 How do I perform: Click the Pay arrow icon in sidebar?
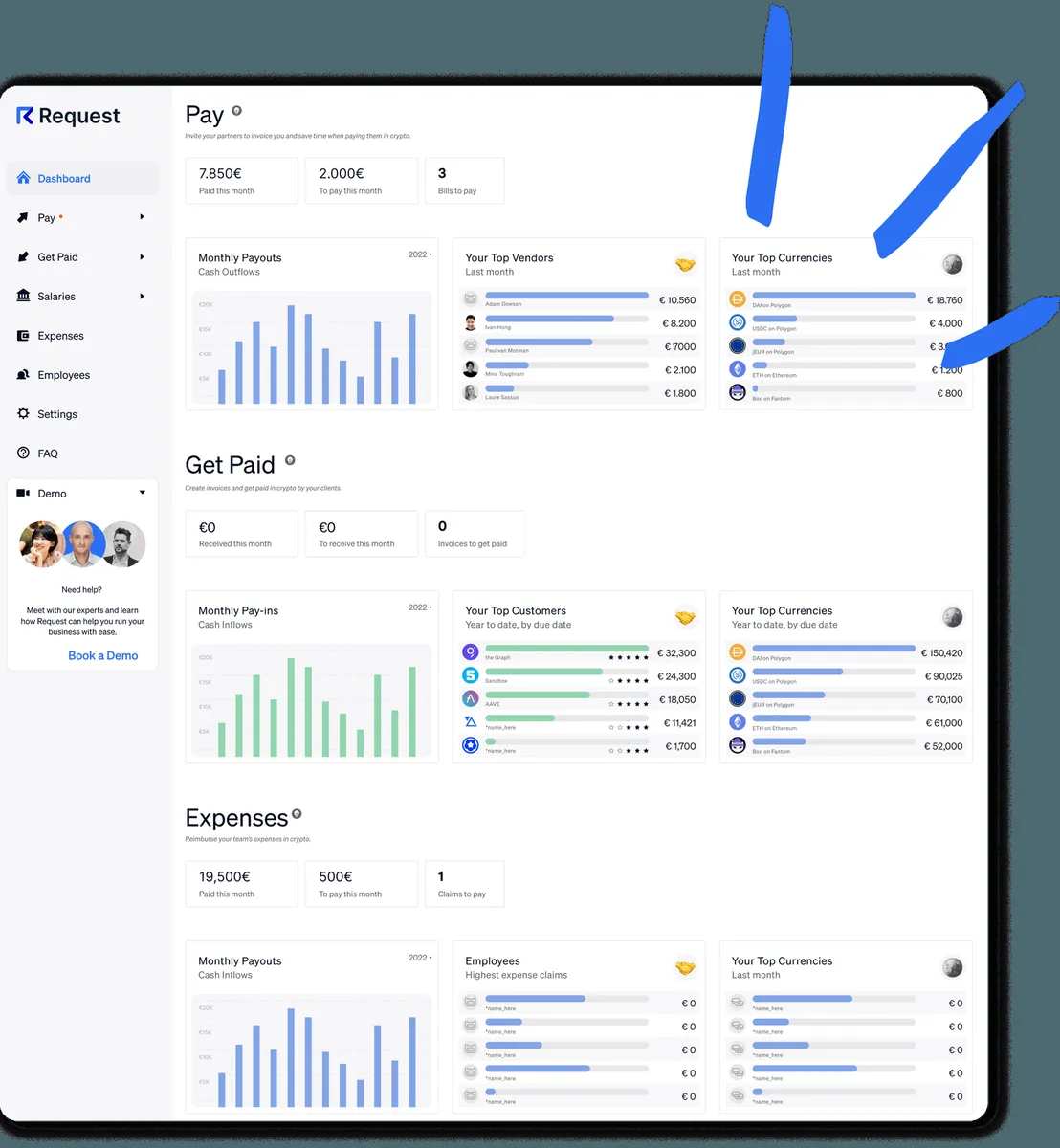click(23, 217)
